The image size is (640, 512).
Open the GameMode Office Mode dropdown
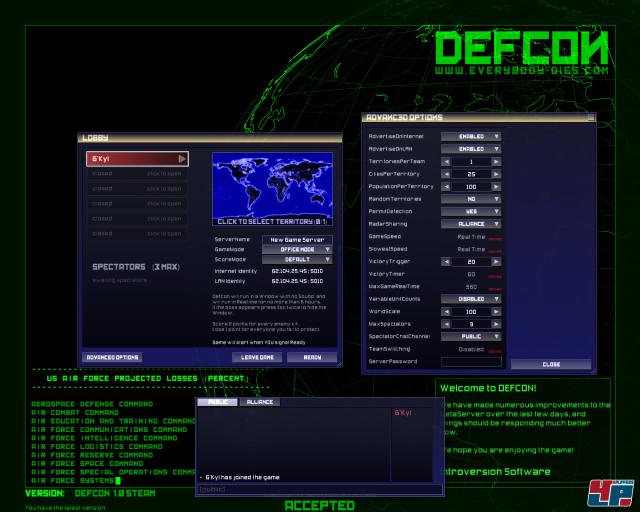coord(297,249)
